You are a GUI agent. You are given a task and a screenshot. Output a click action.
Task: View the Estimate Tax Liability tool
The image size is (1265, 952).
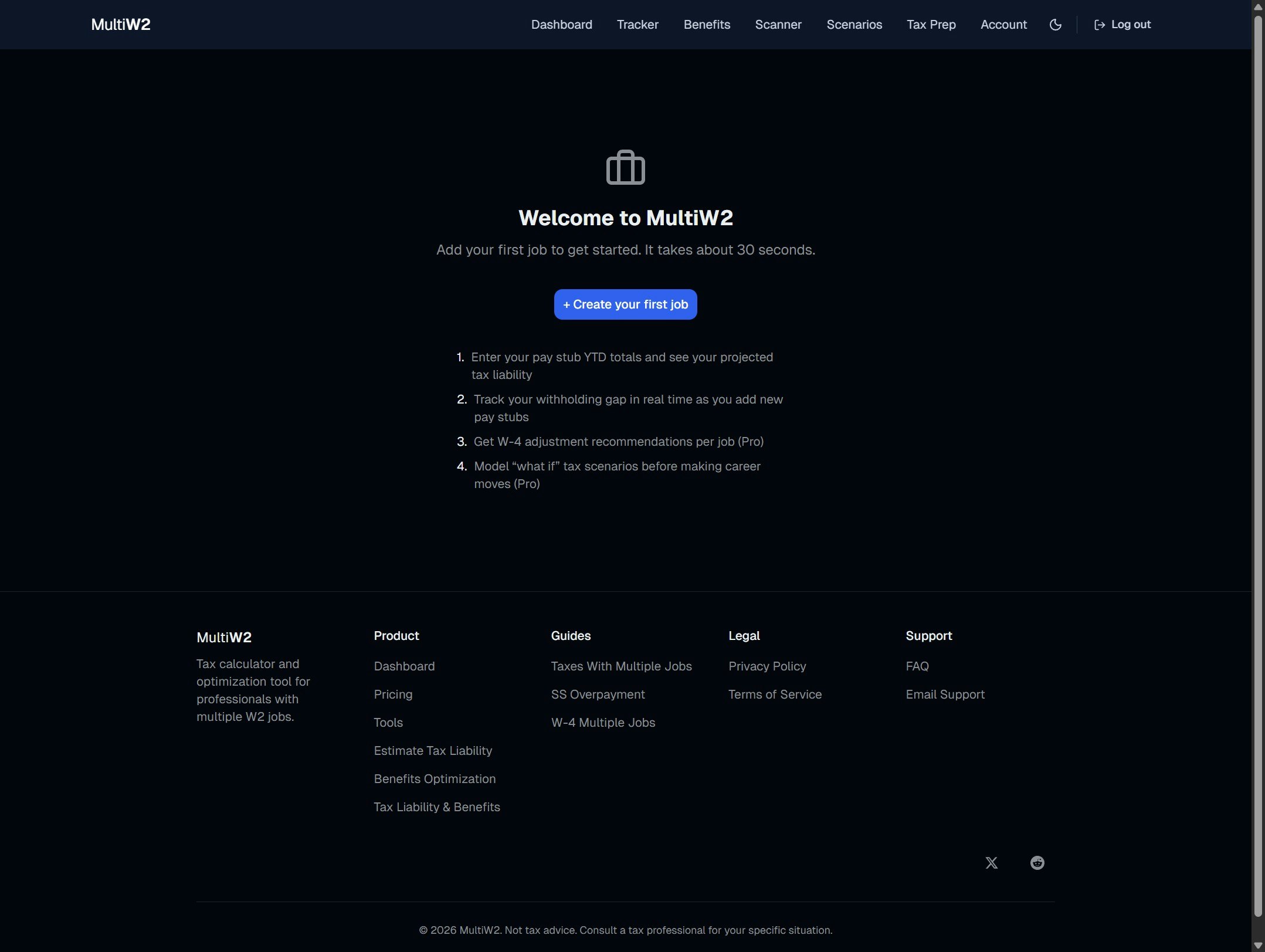(433, 750)
